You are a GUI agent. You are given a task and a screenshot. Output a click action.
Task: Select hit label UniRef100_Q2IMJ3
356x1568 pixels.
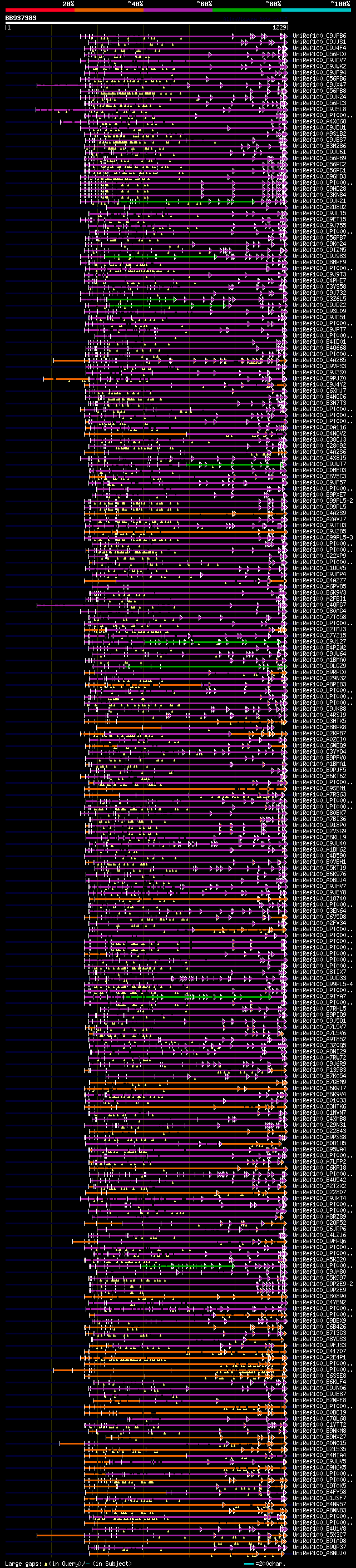click(x=319, y=630)
